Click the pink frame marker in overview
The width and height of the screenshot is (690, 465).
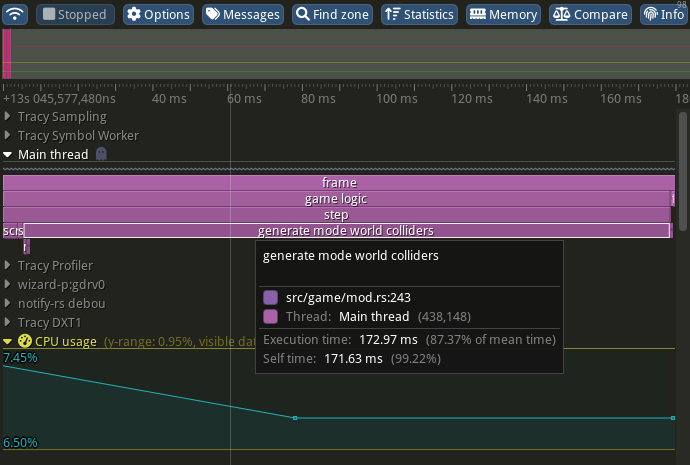pyautogui.click(x=7, y=54)
